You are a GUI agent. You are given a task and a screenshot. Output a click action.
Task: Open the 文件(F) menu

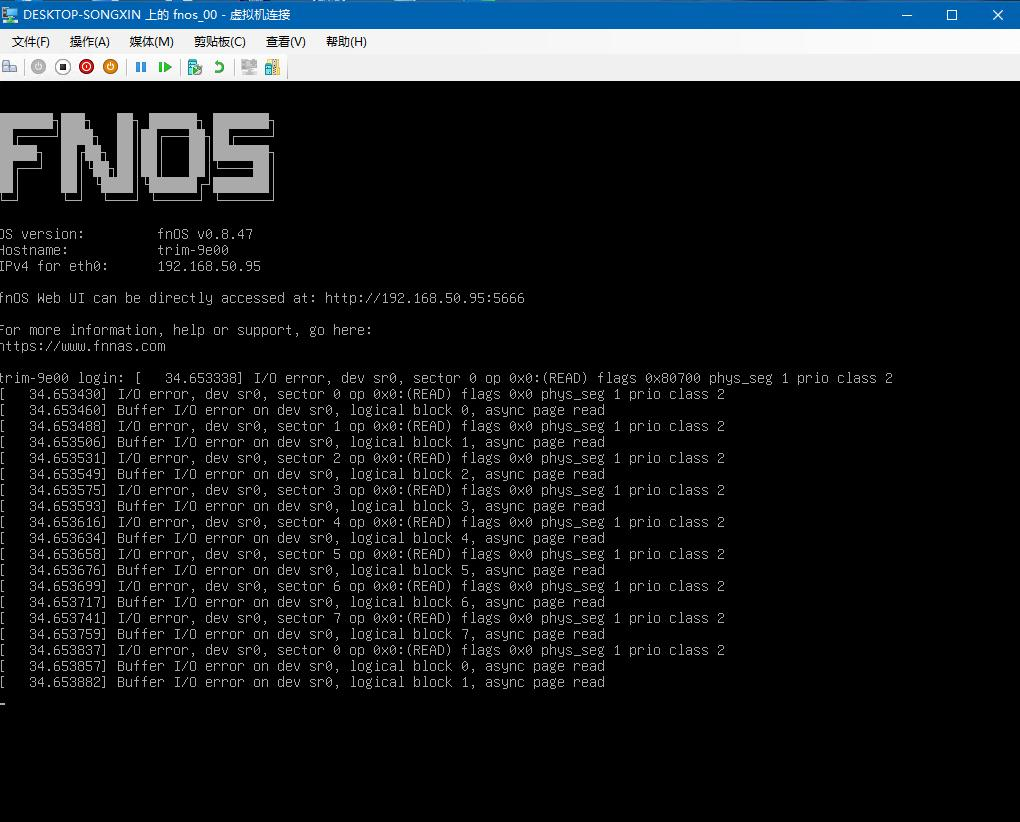point(31,42)
